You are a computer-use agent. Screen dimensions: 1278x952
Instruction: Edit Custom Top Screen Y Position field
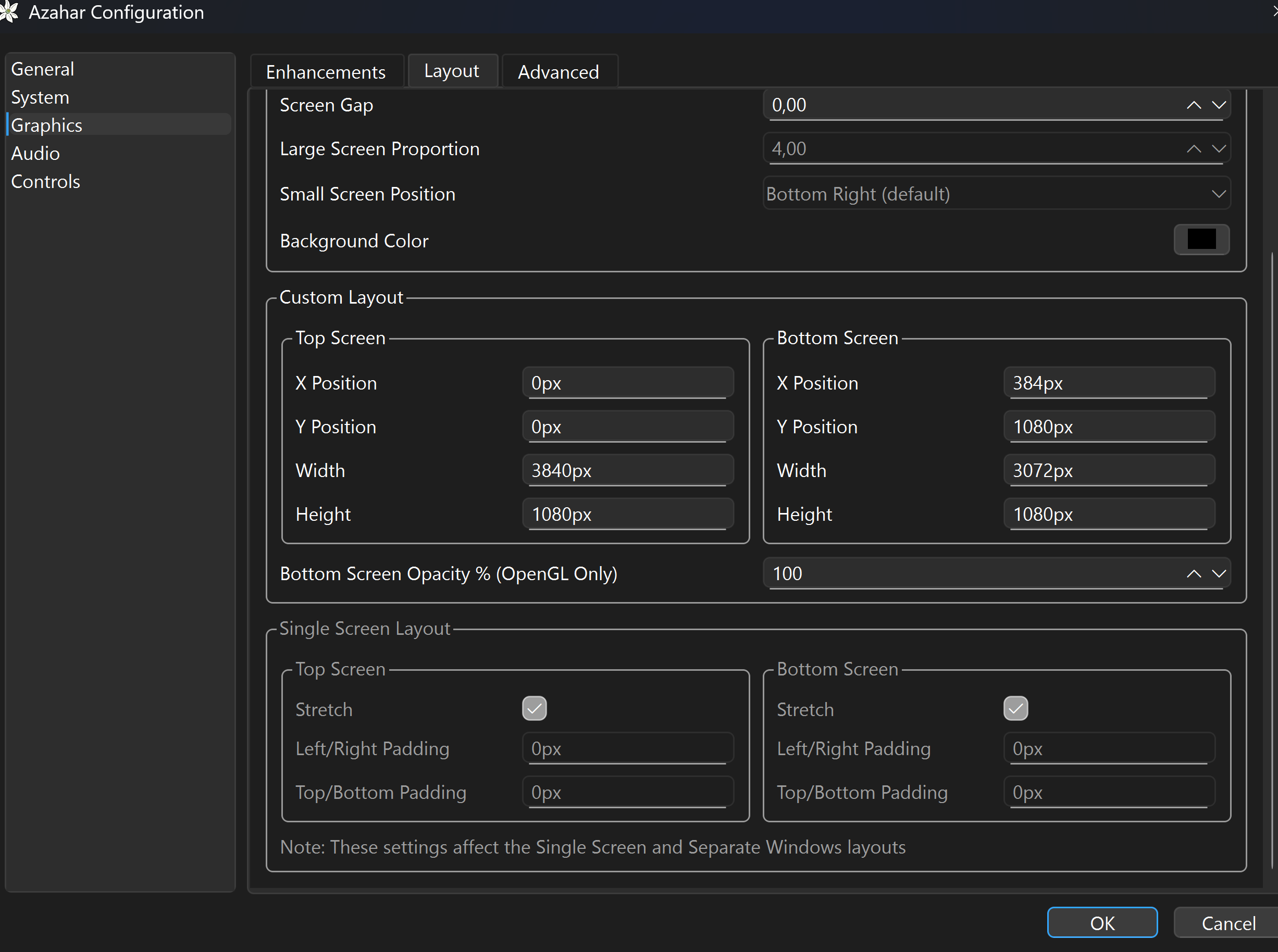[x=628, y=427]
